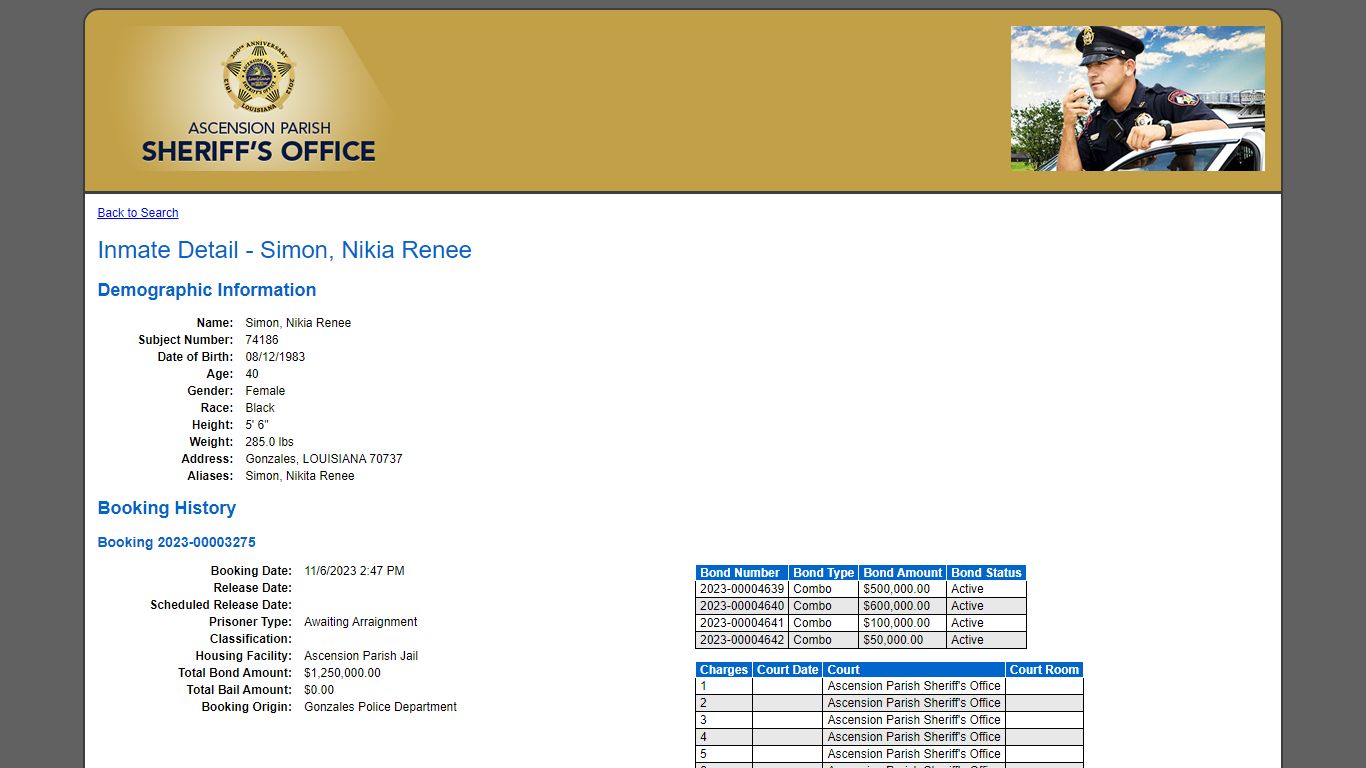Click the Bond Amount column header
Screen dimensions: 1366x768
click(x=903, y=573)
